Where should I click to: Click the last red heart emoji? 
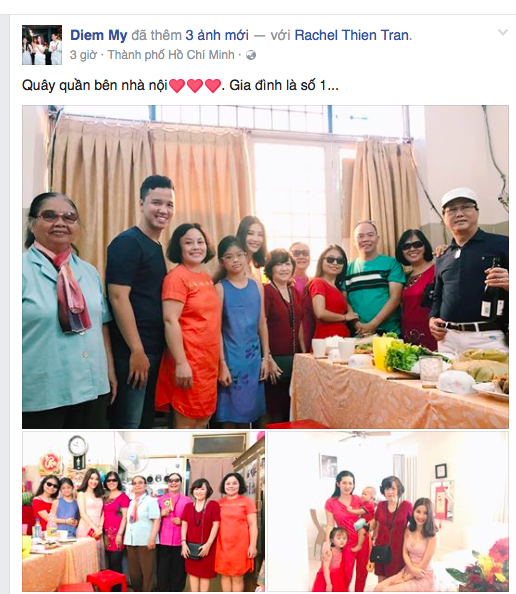point(213,86)
